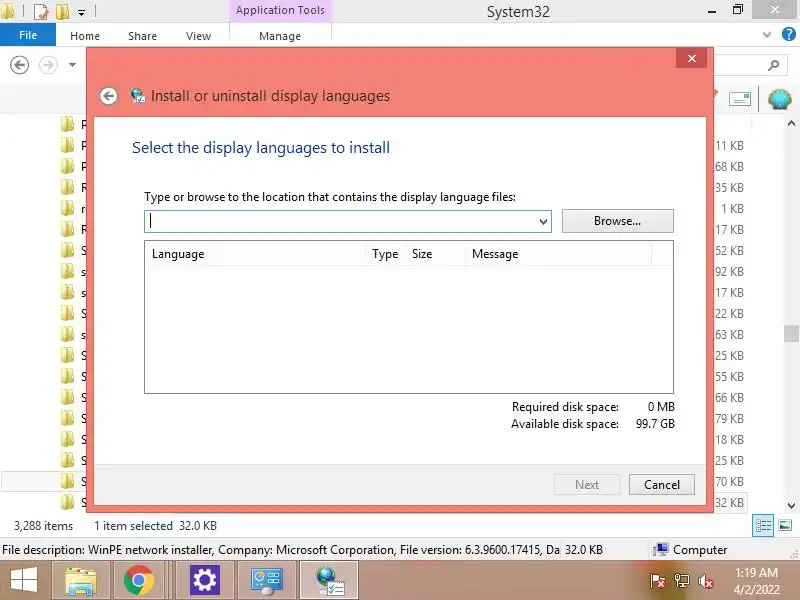Click the search magnifier icon in Explorer
The height and width of the screenshot is (600, 800).
[773, 65]
